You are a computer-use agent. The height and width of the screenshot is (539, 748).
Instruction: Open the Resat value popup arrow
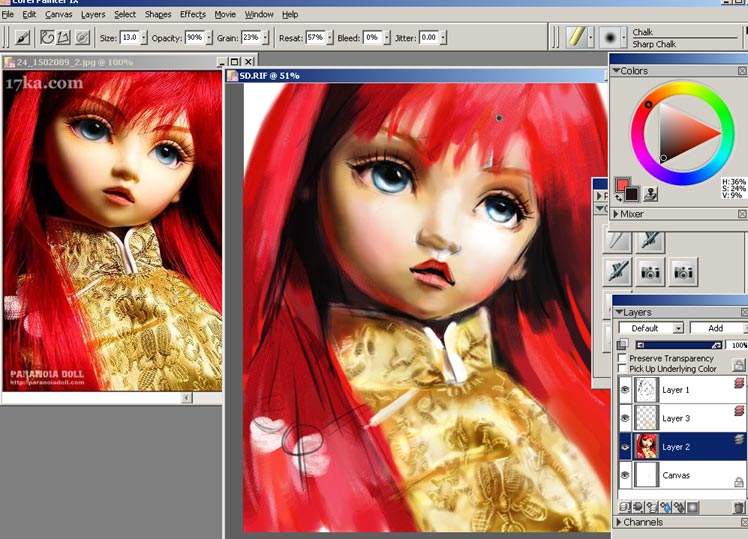pyautogui.click(x=330, y=37)
